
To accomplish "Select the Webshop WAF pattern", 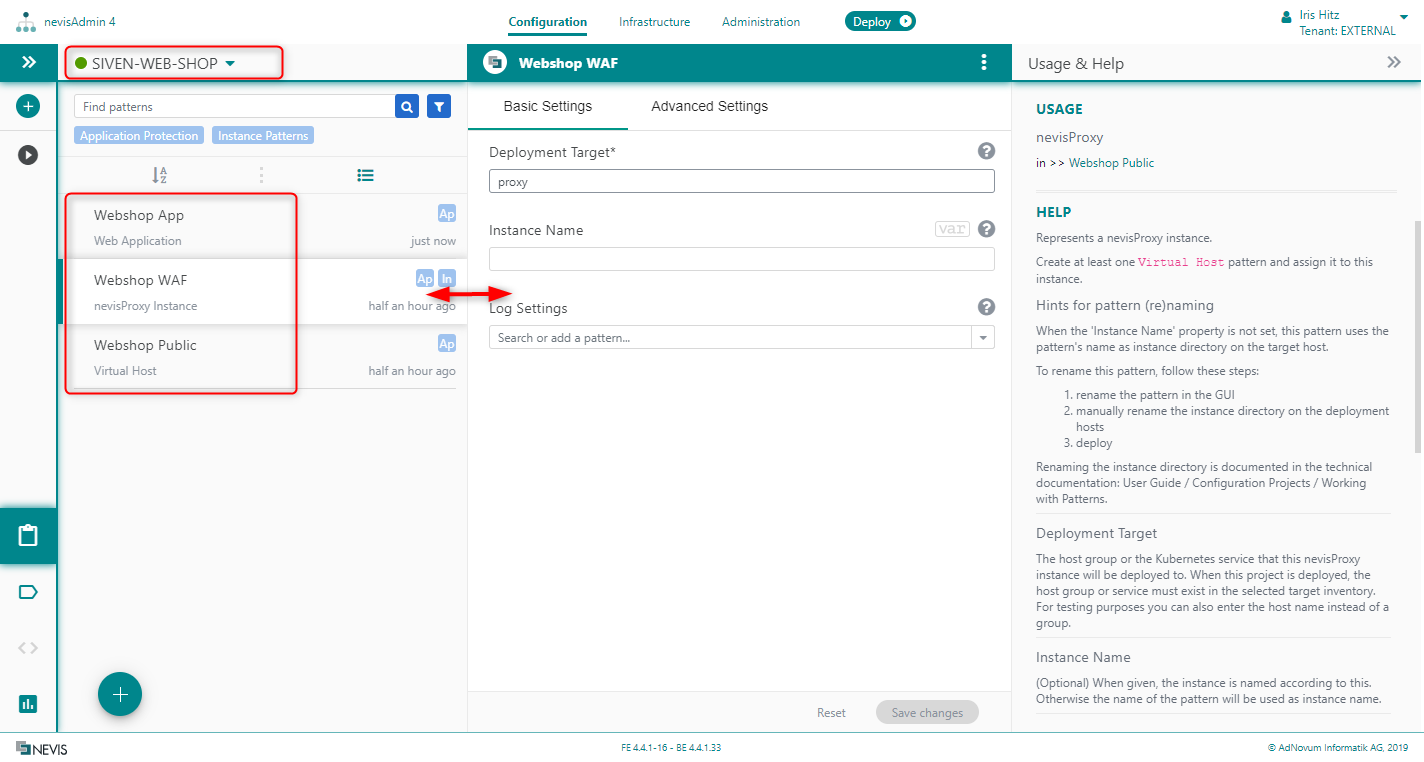I will point(263,292).
